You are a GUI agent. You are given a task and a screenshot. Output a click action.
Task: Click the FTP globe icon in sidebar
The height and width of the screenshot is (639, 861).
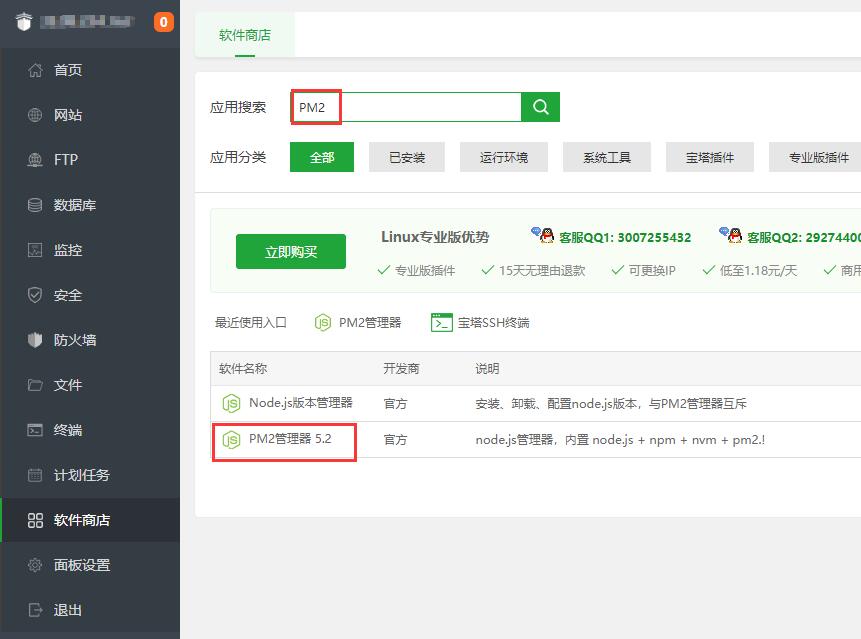(35, 160)
